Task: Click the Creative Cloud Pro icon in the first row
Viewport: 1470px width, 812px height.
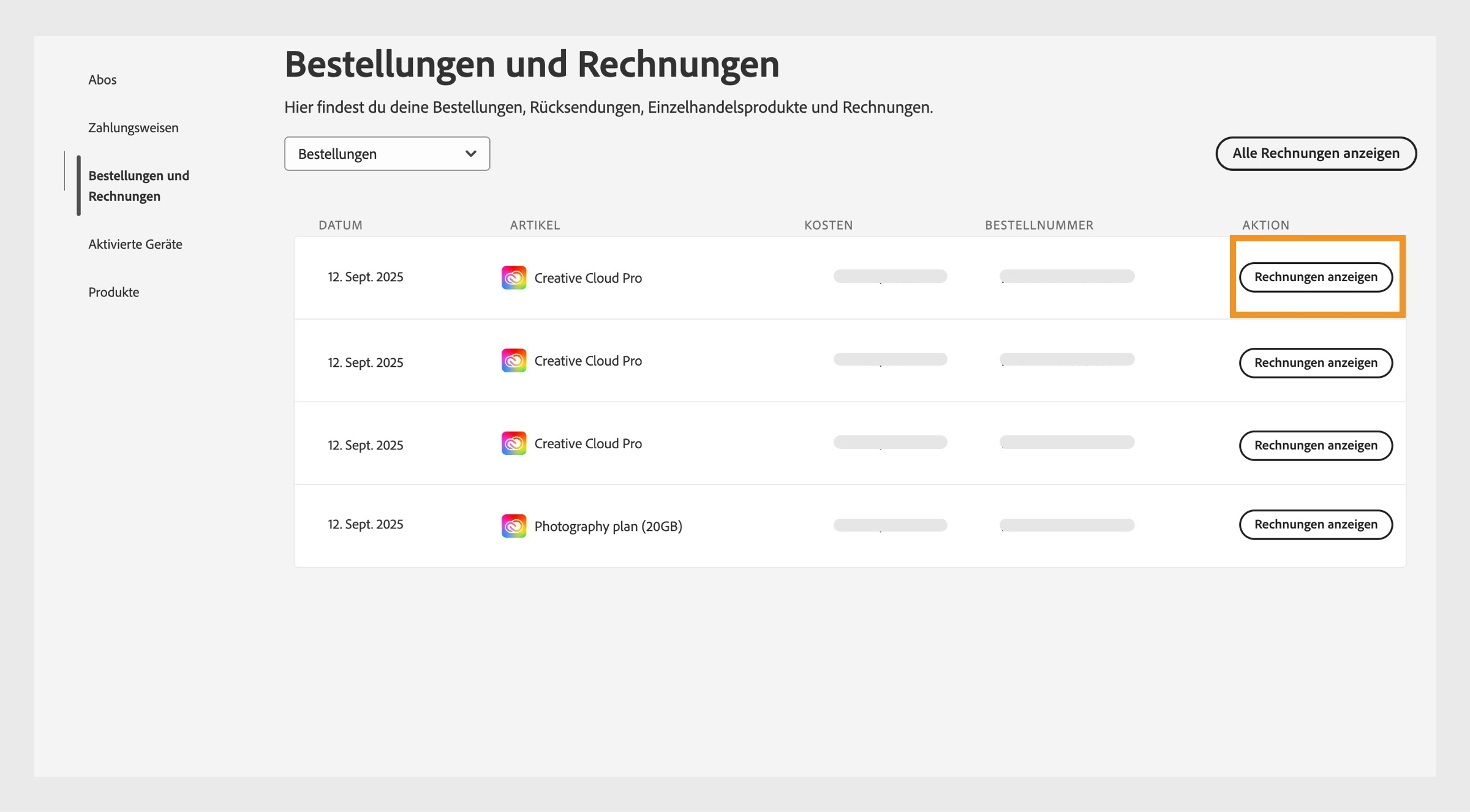Action: (x=514, y=277)
